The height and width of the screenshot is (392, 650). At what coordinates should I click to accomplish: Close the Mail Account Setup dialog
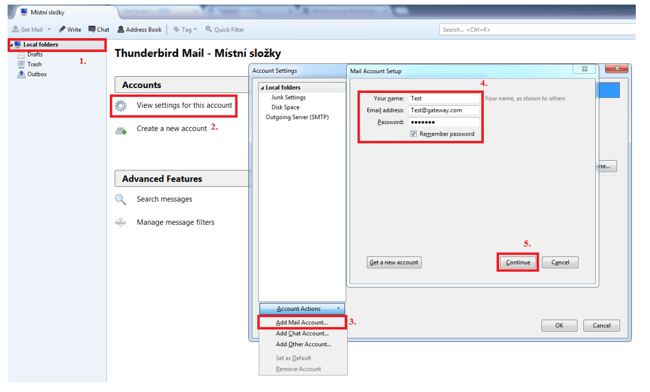coord(585,69)
